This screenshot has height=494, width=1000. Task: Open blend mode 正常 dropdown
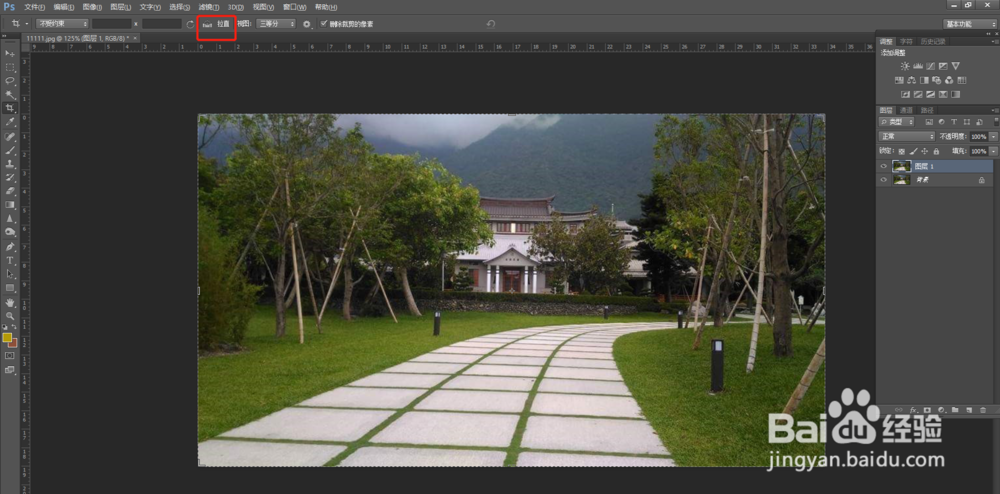[906, 136]
